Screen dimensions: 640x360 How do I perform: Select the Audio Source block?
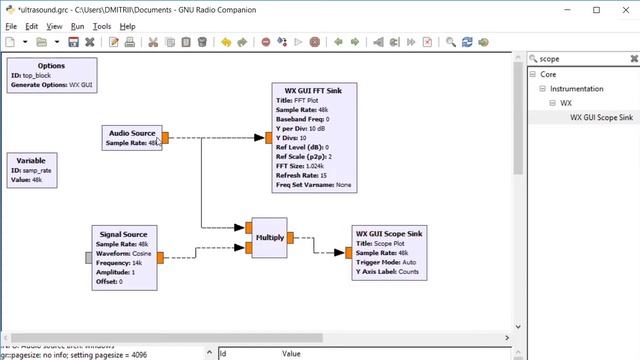click(x=132, y=138)
